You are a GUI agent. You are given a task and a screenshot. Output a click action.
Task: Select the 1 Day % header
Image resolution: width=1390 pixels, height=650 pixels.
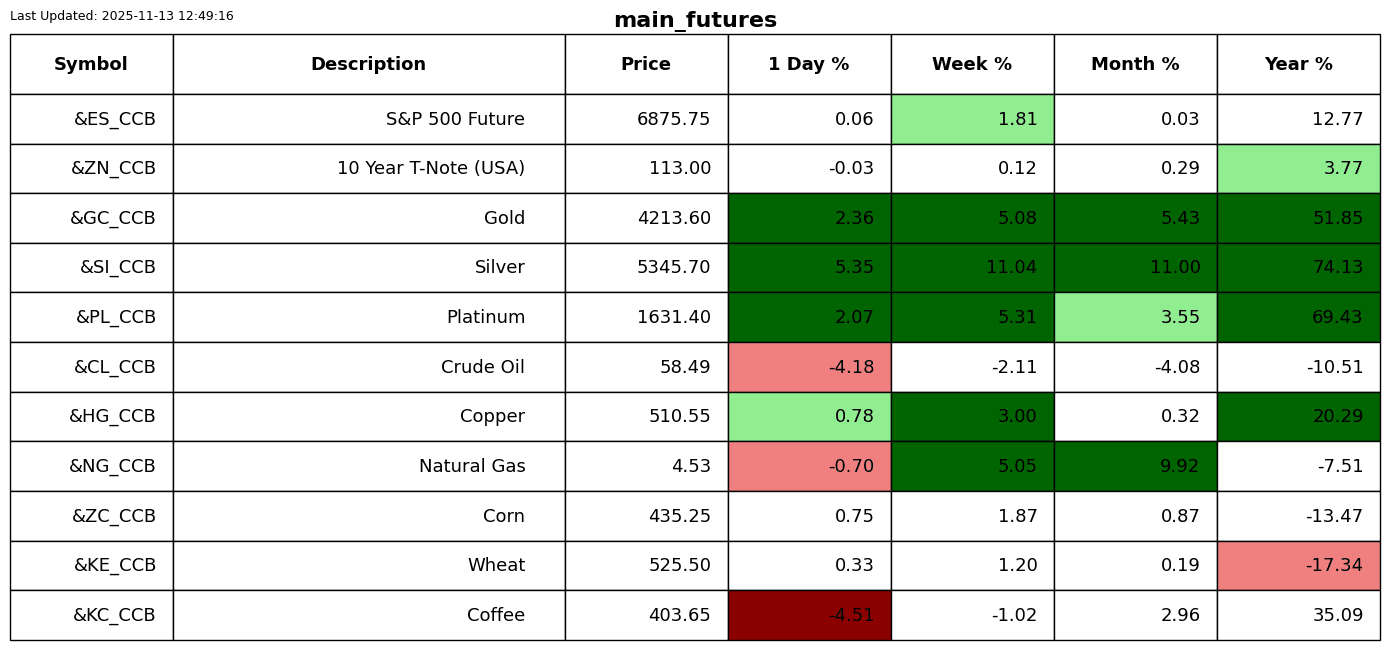[x=809, y=64]
